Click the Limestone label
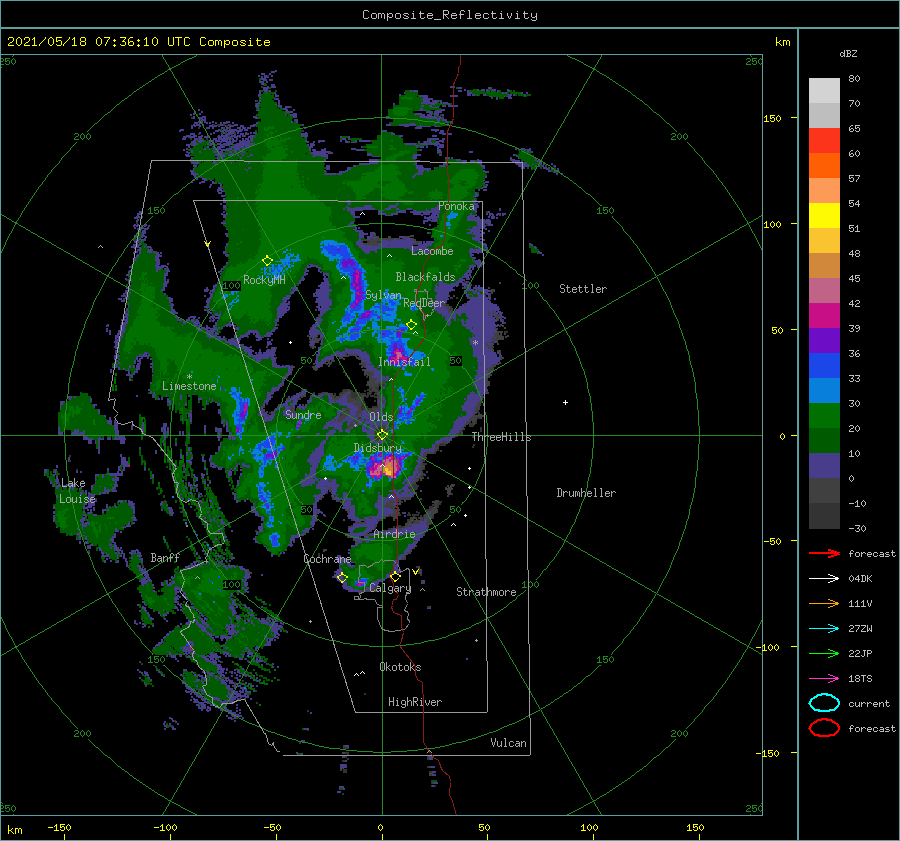This screenshot has height=841, width=900. pos(189,386)
